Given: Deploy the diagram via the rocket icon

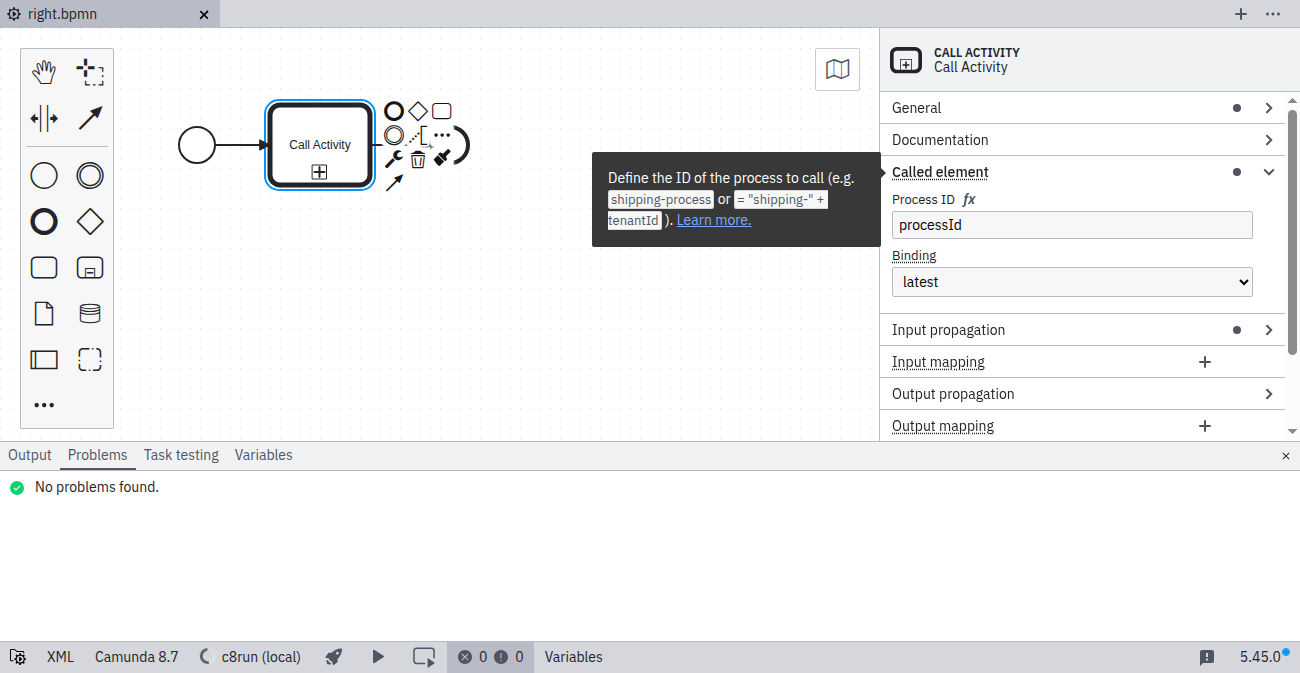Looking at the screenshot, I should pos(333,657).
